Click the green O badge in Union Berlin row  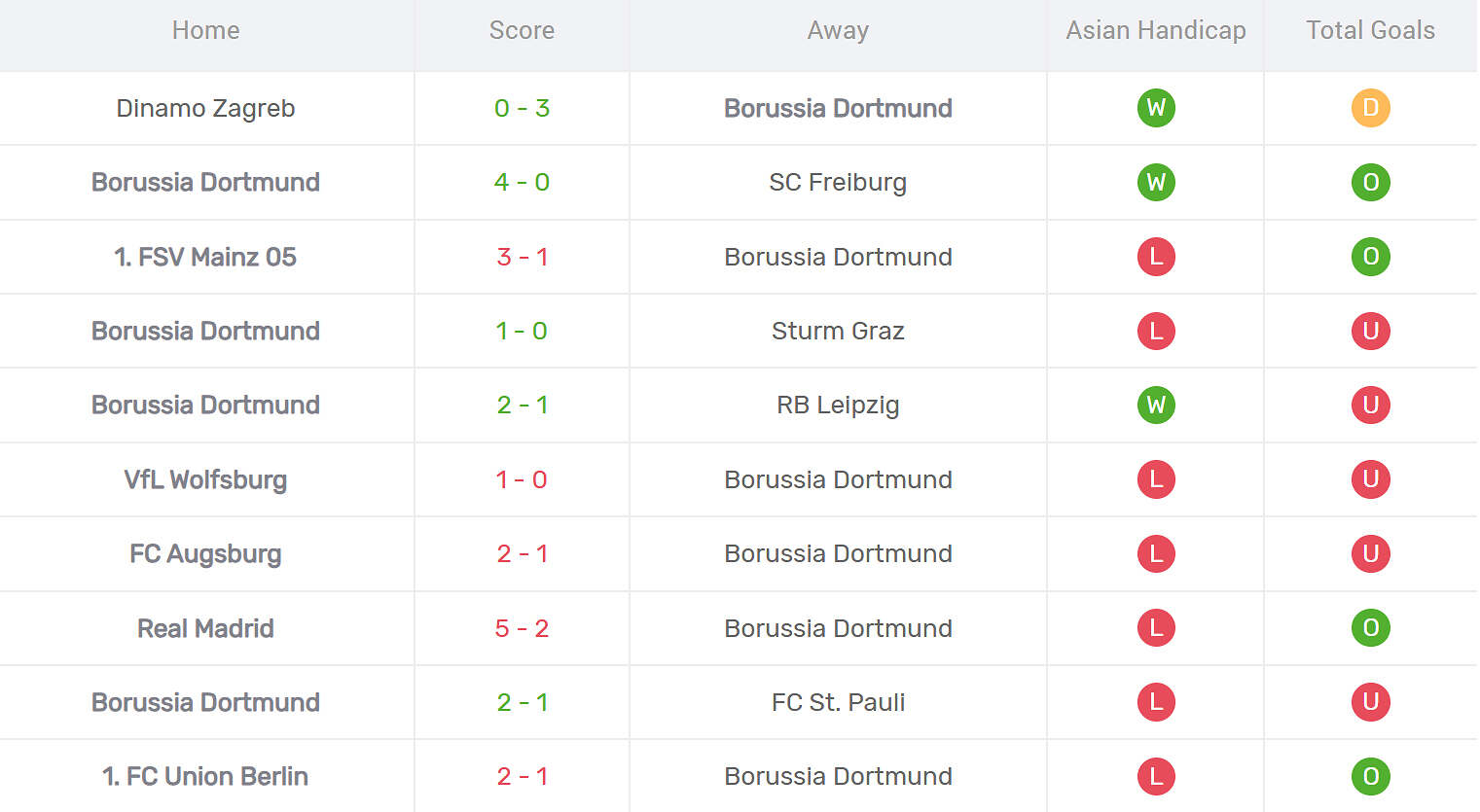[x=1370, y=776]
